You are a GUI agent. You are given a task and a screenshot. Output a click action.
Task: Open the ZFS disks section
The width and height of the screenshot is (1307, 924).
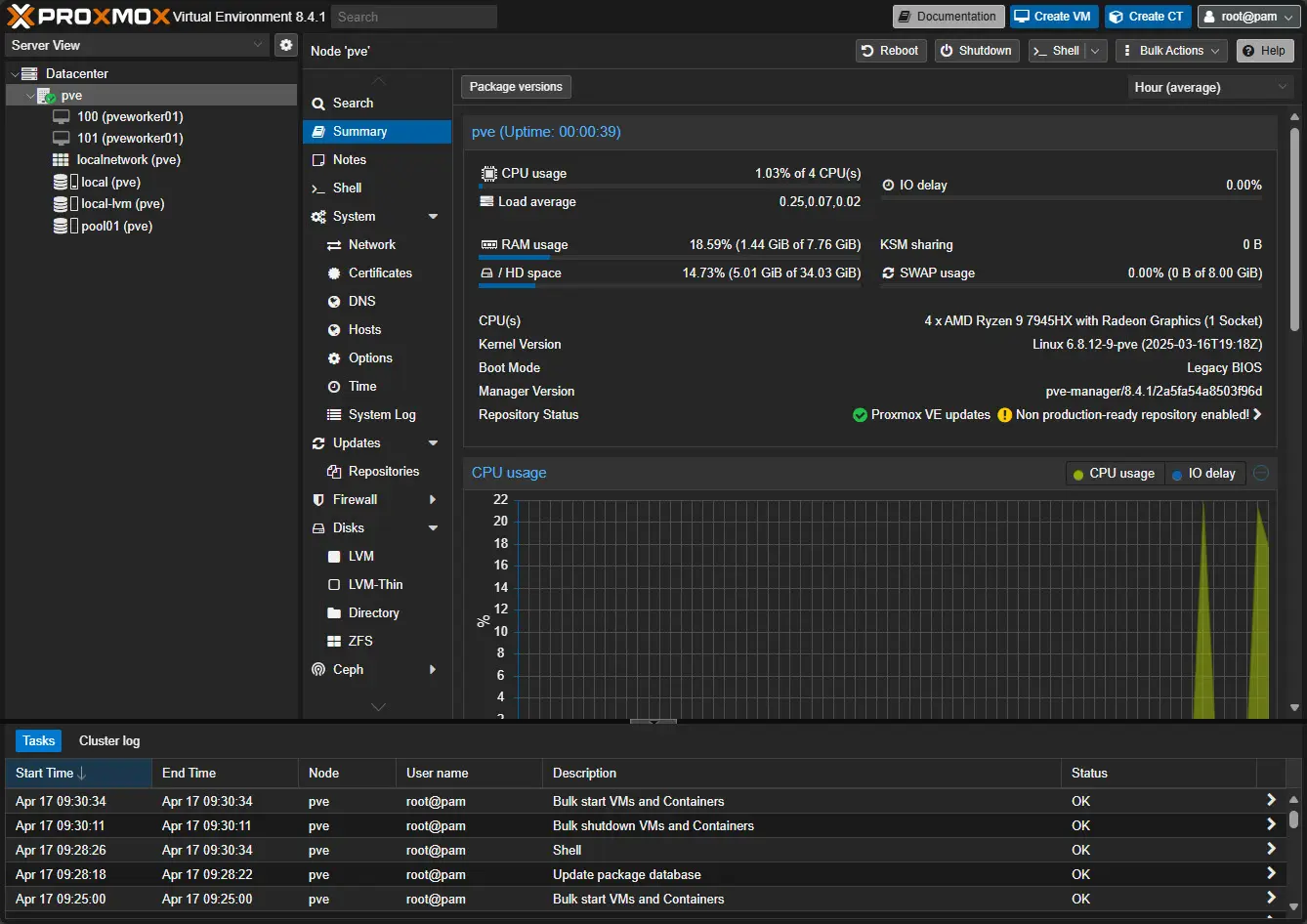tap(360, 641)
